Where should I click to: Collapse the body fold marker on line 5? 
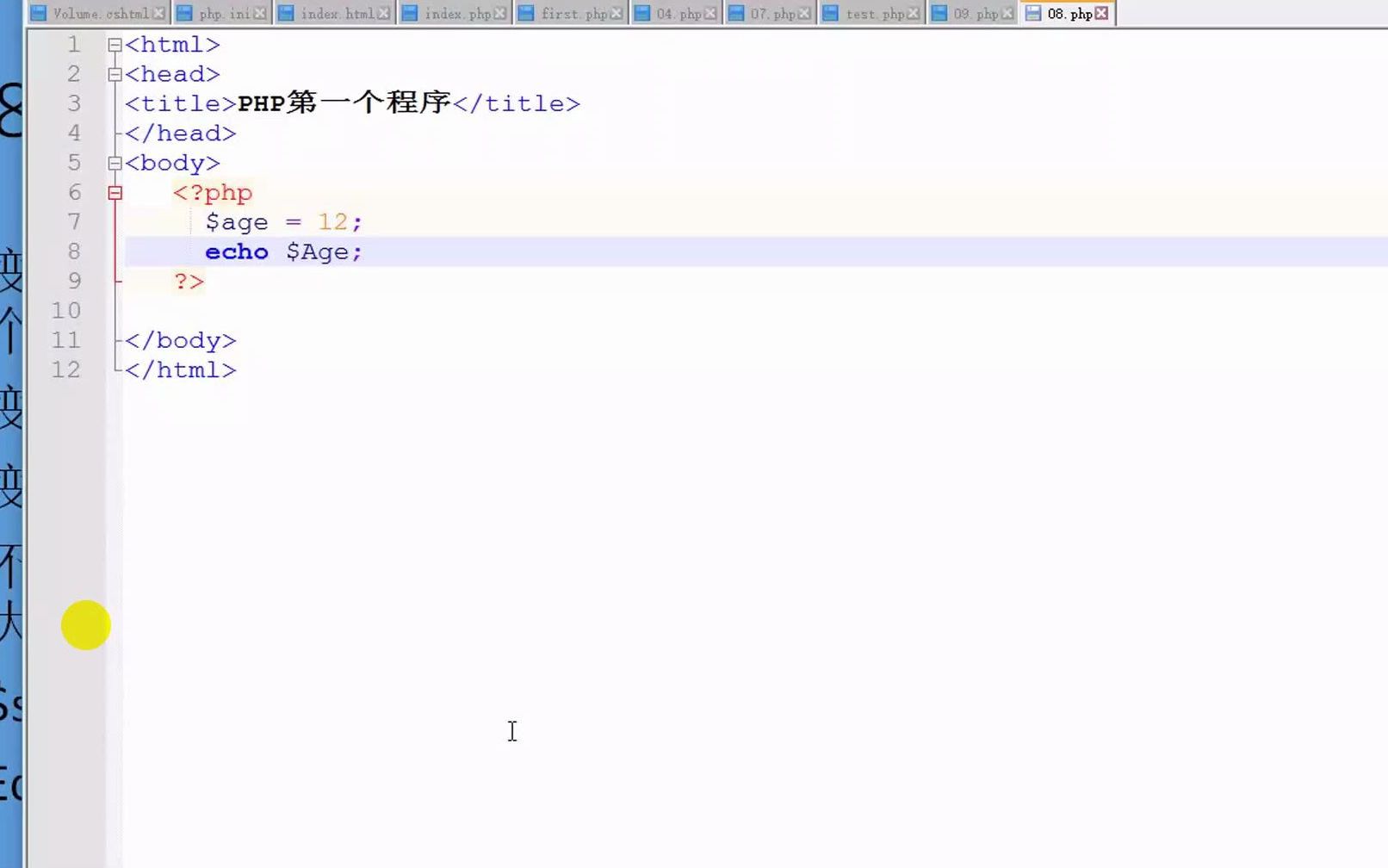point(115,164)
